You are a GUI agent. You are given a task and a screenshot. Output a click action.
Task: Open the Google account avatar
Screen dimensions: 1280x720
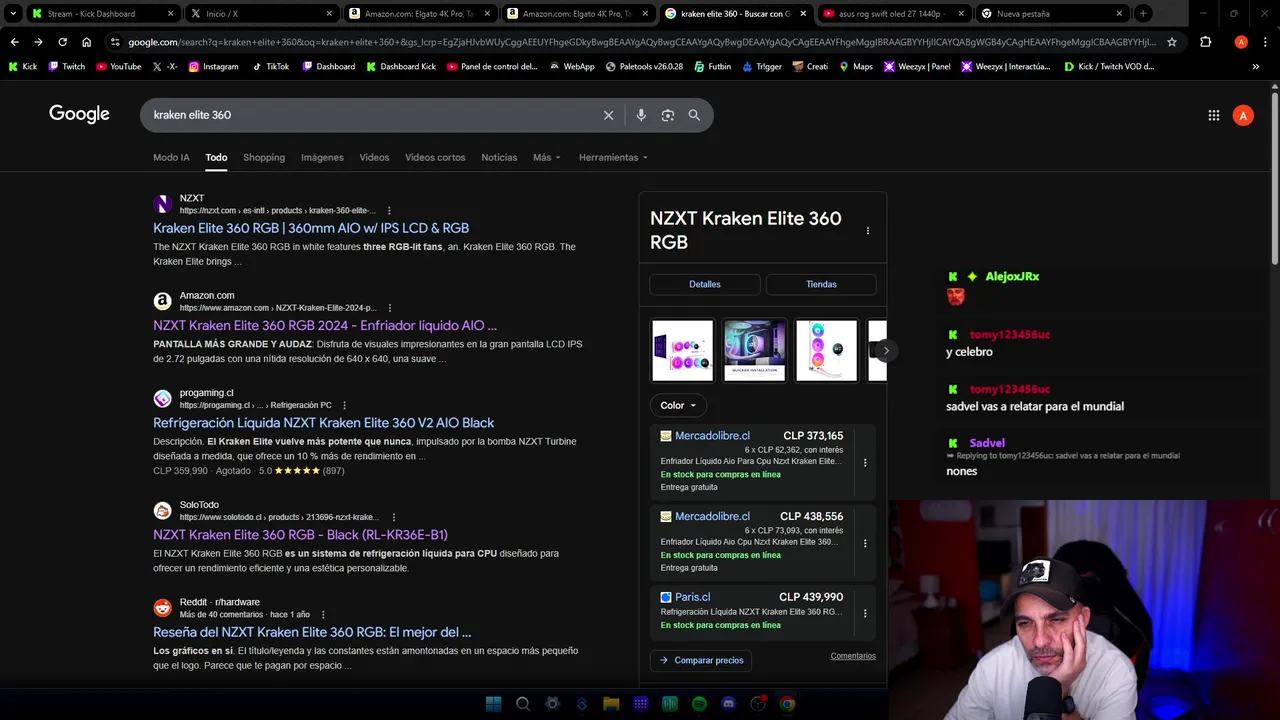[x=1243, y=115]
